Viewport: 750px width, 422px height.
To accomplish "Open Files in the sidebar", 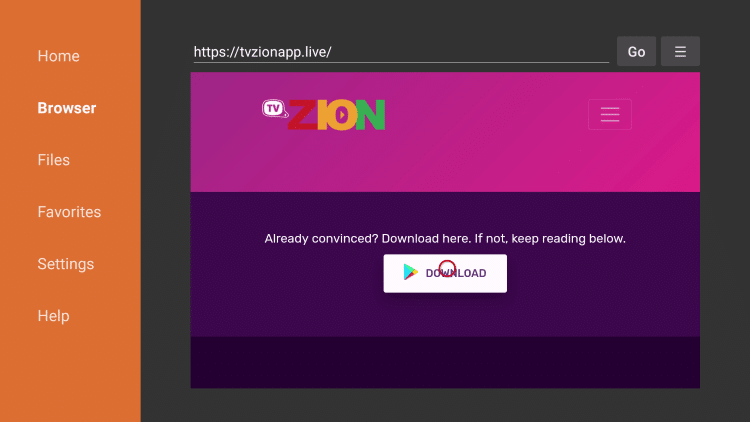I will pyautogui.click(x=54, y=160).
